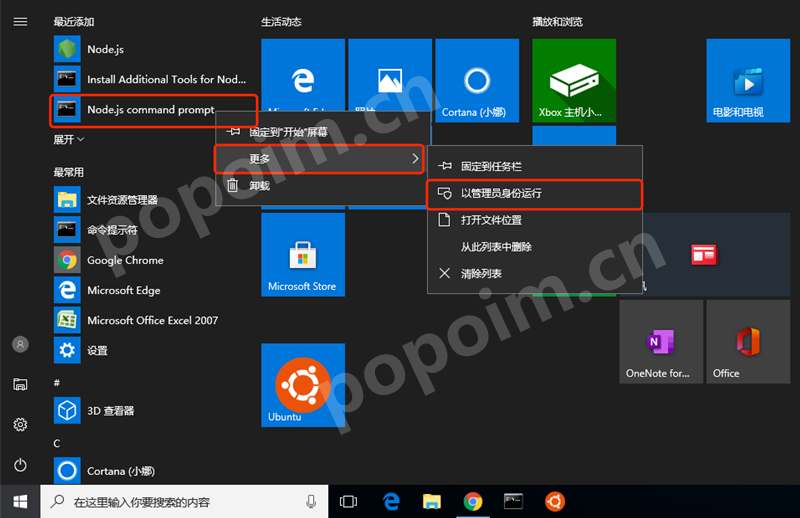Select 从此列表中删除
The image size is (800, 518).
(535, 247)
